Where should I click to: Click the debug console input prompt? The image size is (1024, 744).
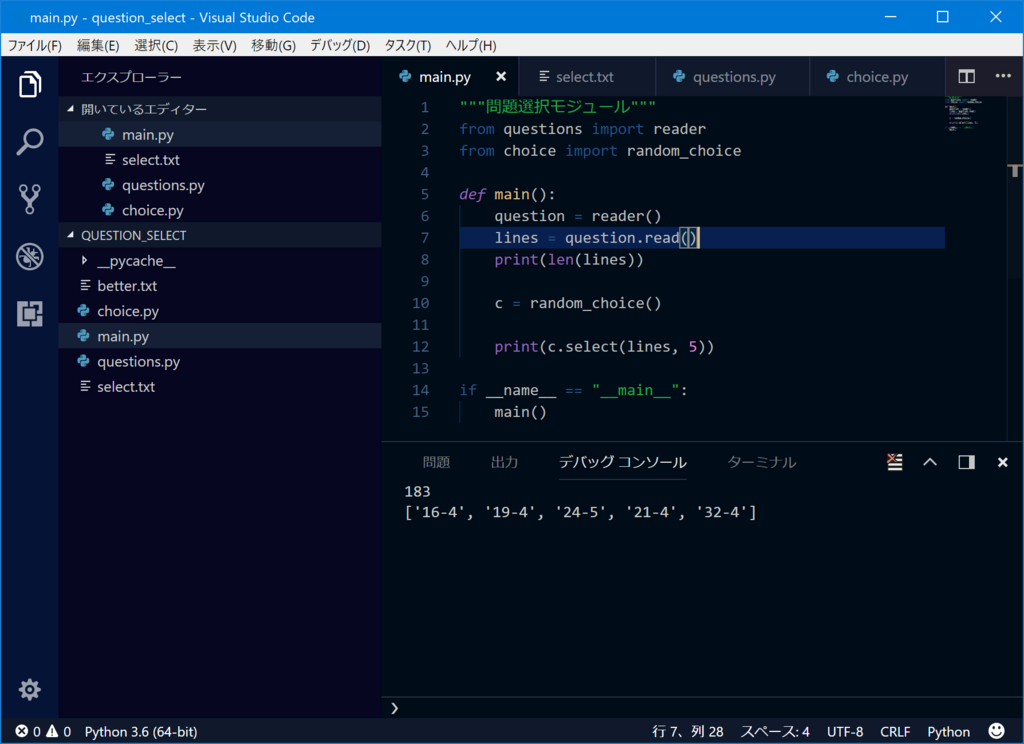[x=703, y=708]
